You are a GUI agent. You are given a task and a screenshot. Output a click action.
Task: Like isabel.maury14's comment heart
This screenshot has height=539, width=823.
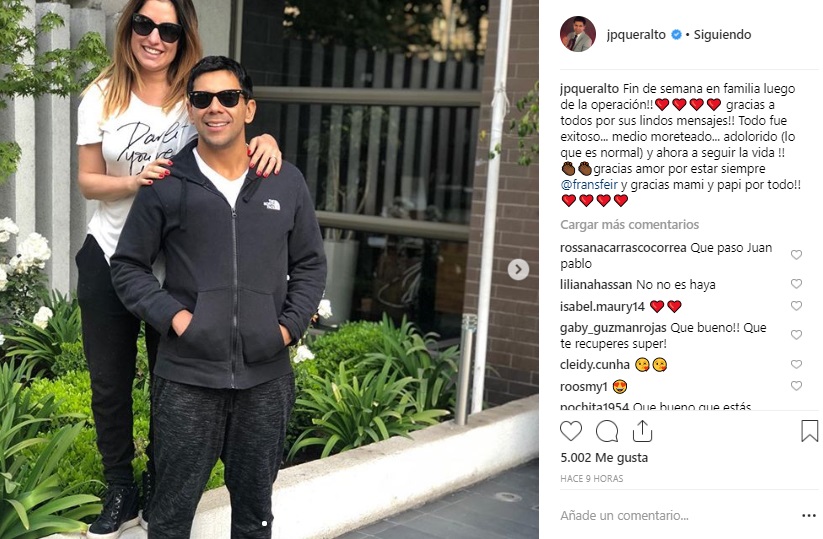coord(796,305)
